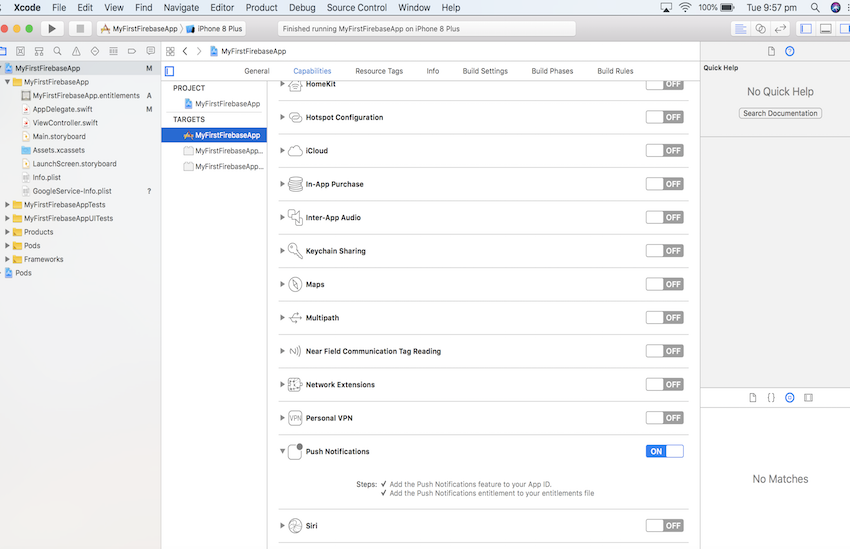Image resolution: width=850 pixels, height=549 pixels.
Task: Expand the Personal VPN section
Action: (282, 418)
